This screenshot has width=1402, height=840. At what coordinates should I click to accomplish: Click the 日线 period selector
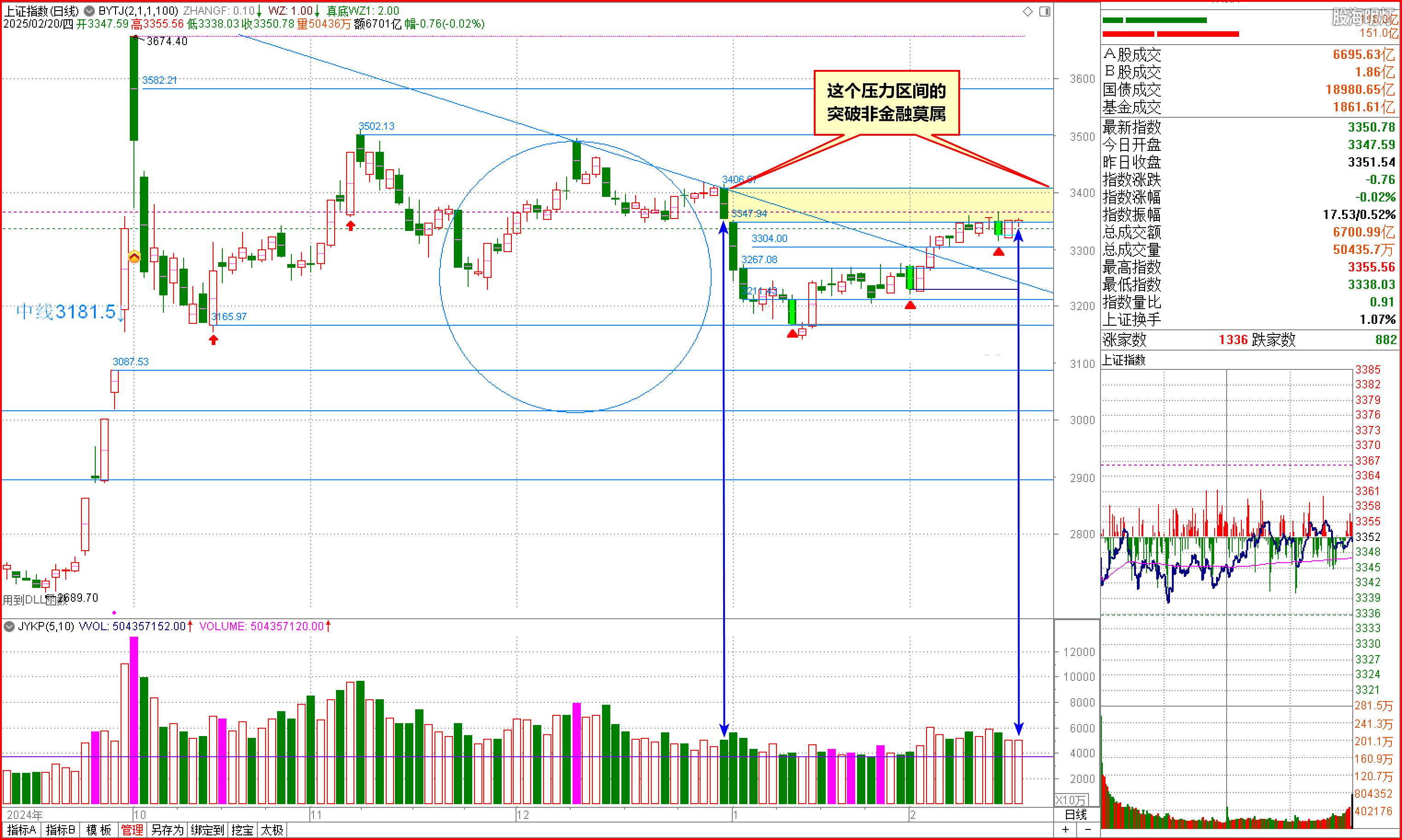[1076, 815]
